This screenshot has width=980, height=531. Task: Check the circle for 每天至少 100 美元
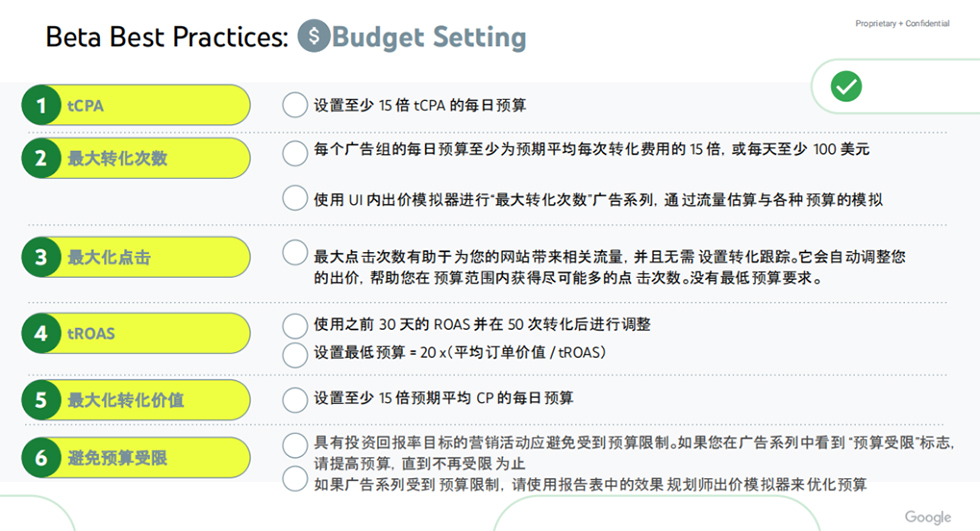[x=295, y=152]
